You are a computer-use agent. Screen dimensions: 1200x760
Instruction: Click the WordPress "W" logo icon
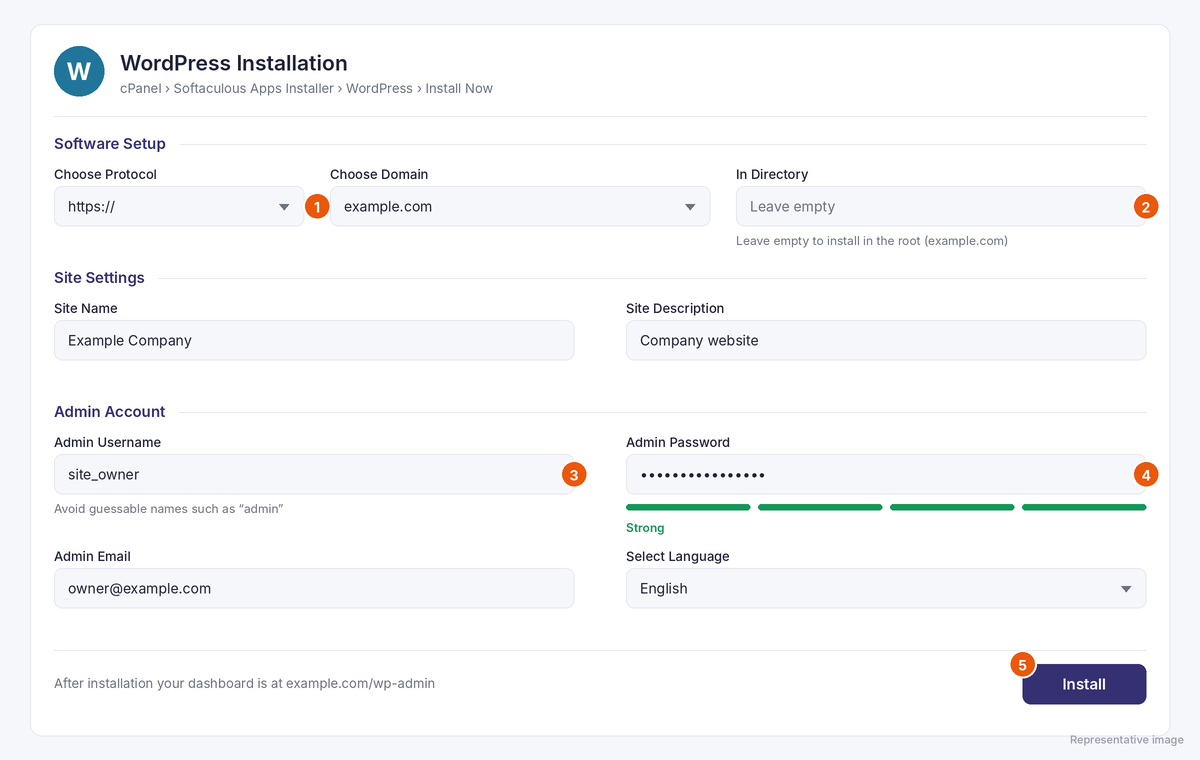79,72
